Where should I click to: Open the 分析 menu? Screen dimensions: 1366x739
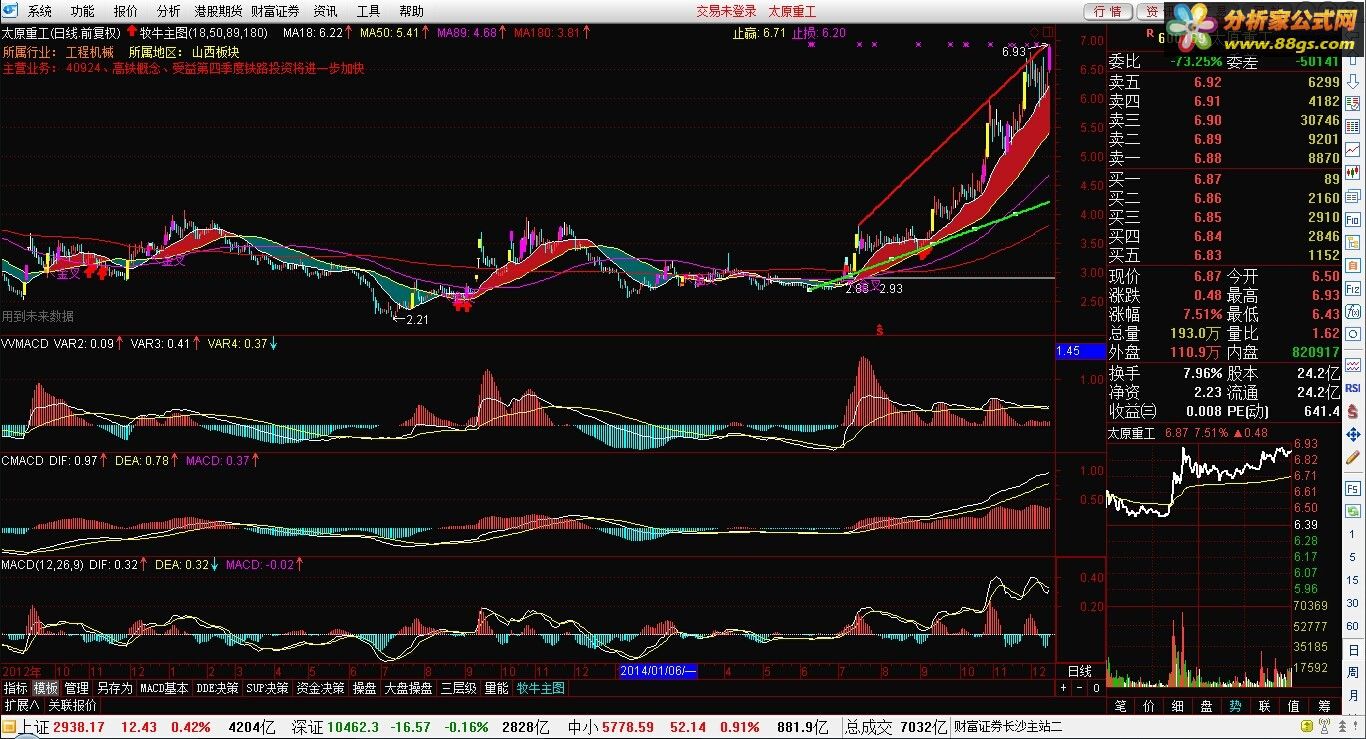(169, 11)
